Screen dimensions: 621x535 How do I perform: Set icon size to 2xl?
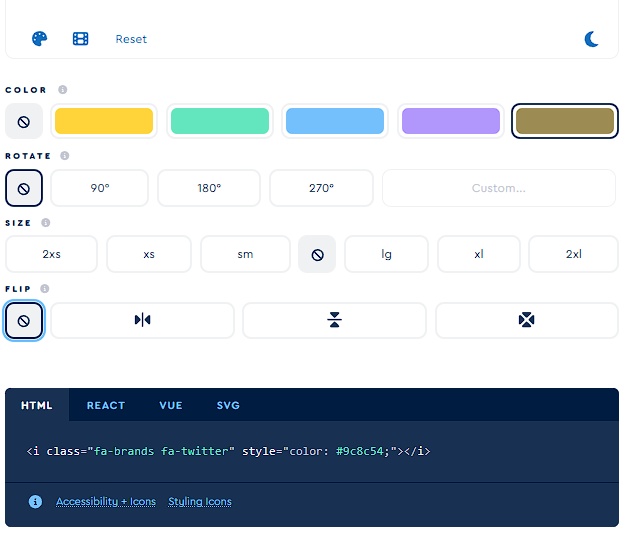(x=573, y=254)
